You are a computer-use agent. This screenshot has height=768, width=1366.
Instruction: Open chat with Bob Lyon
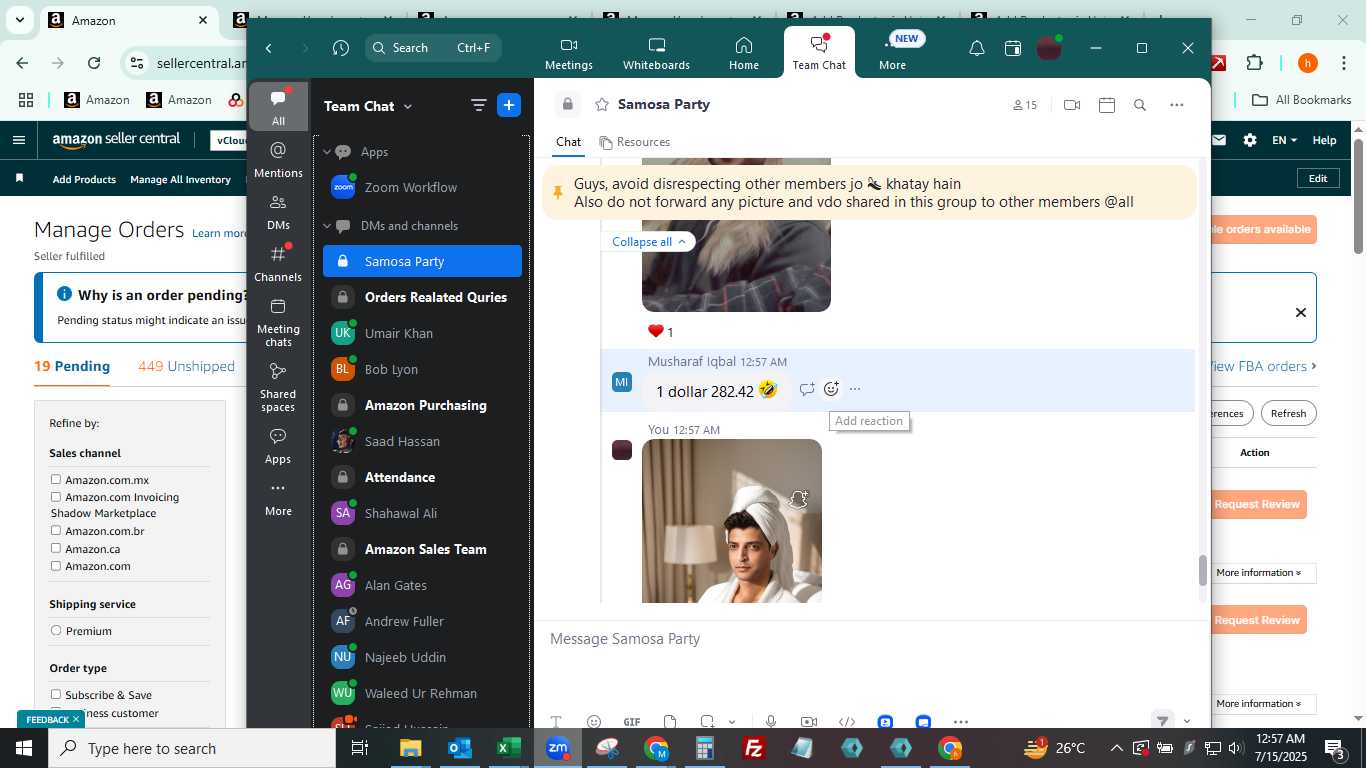click(422, 369)
